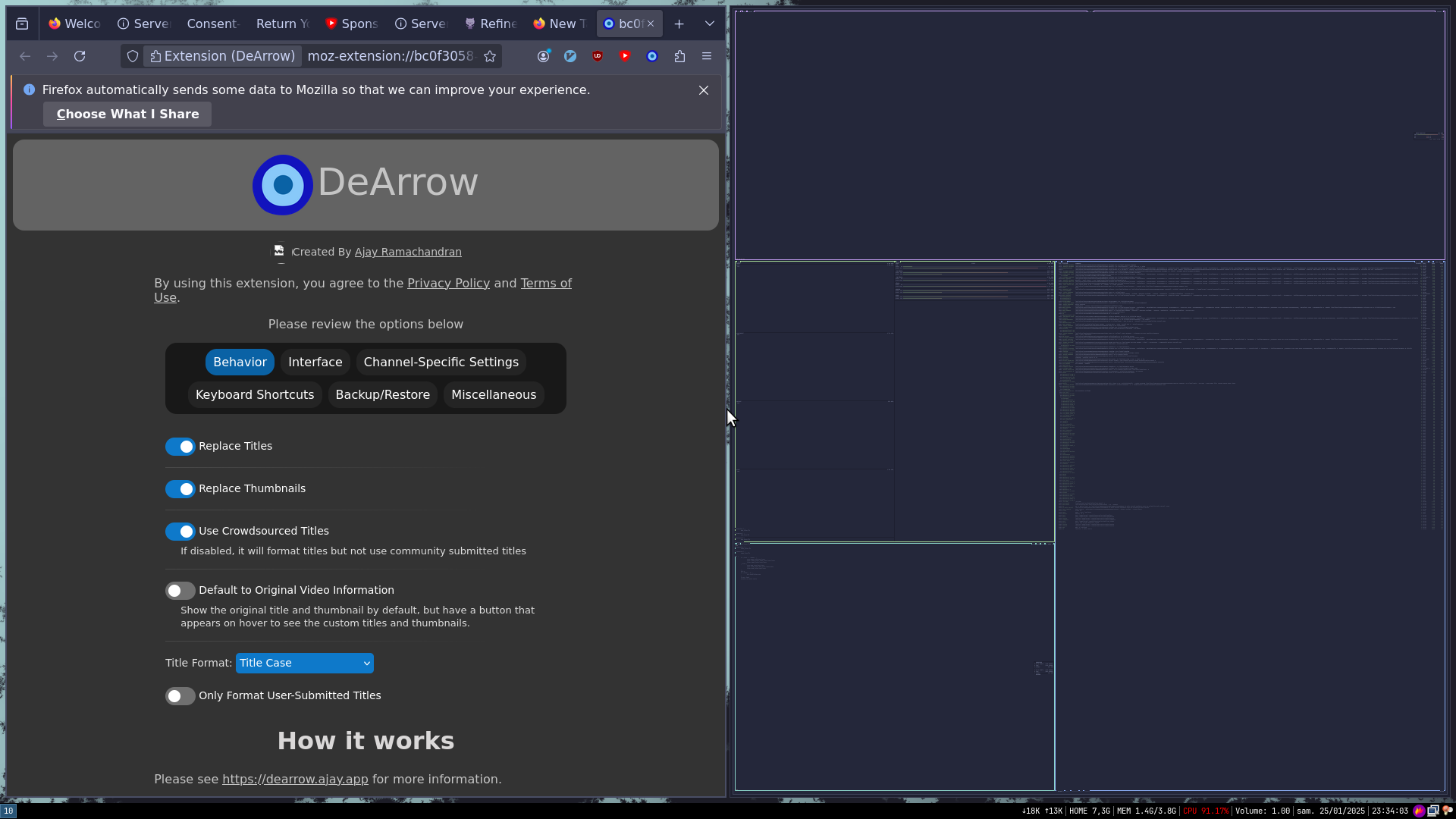
Task: Switch to the first Server browser tab
Action: coord(144,24)
